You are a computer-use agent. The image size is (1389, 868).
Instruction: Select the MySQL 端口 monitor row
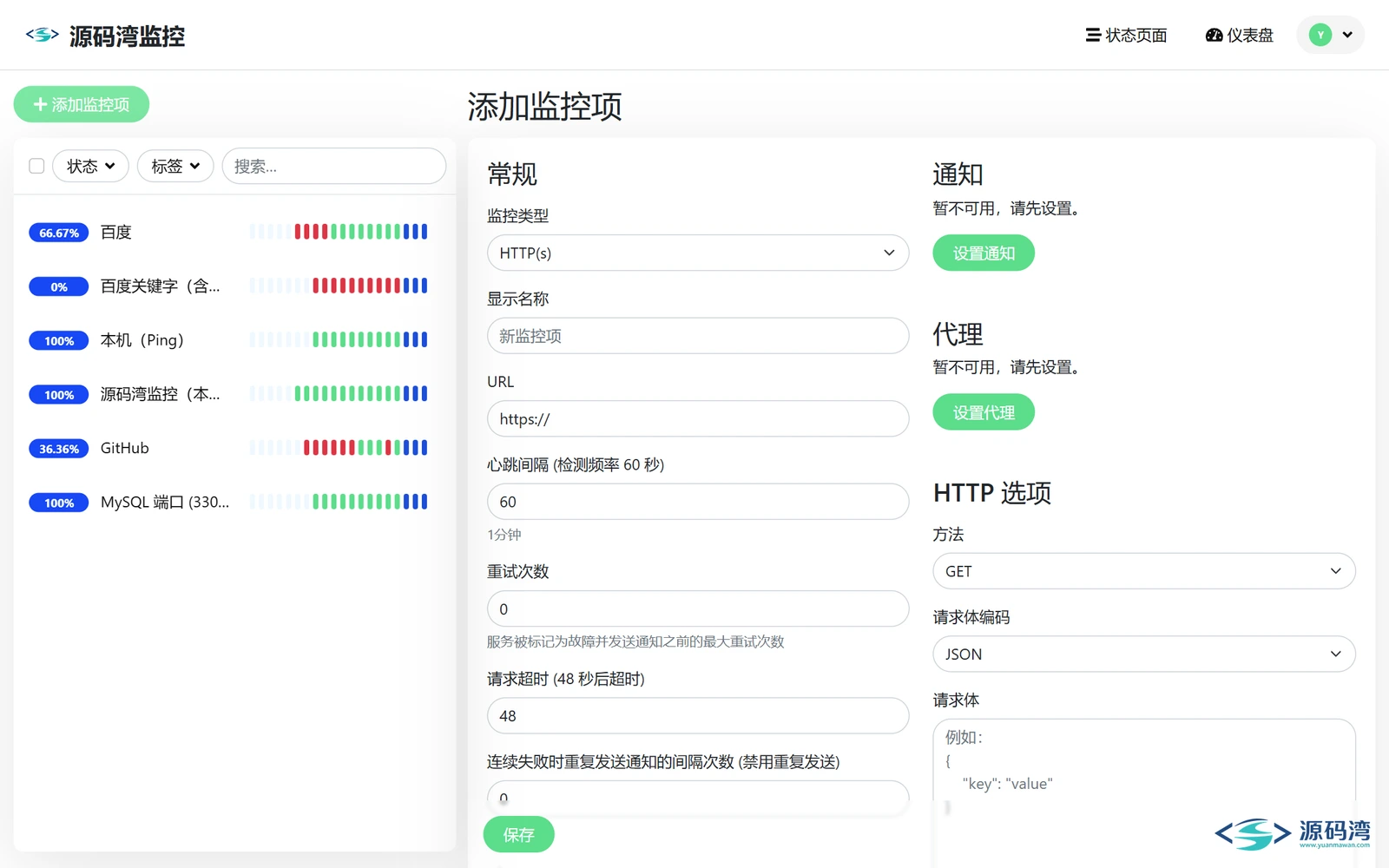point(234,502)
